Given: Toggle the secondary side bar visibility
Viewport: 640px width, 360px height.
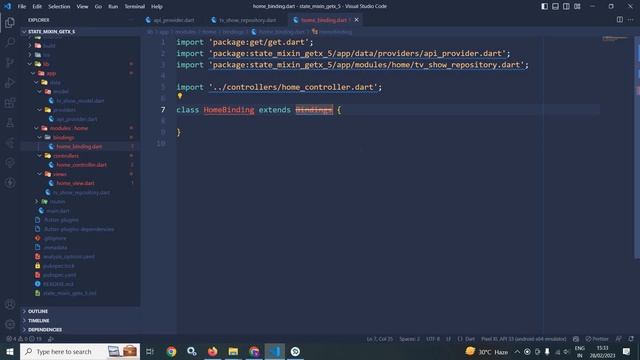Looking at the screenshot, I should pyautogui.click(x=566, y=6).
